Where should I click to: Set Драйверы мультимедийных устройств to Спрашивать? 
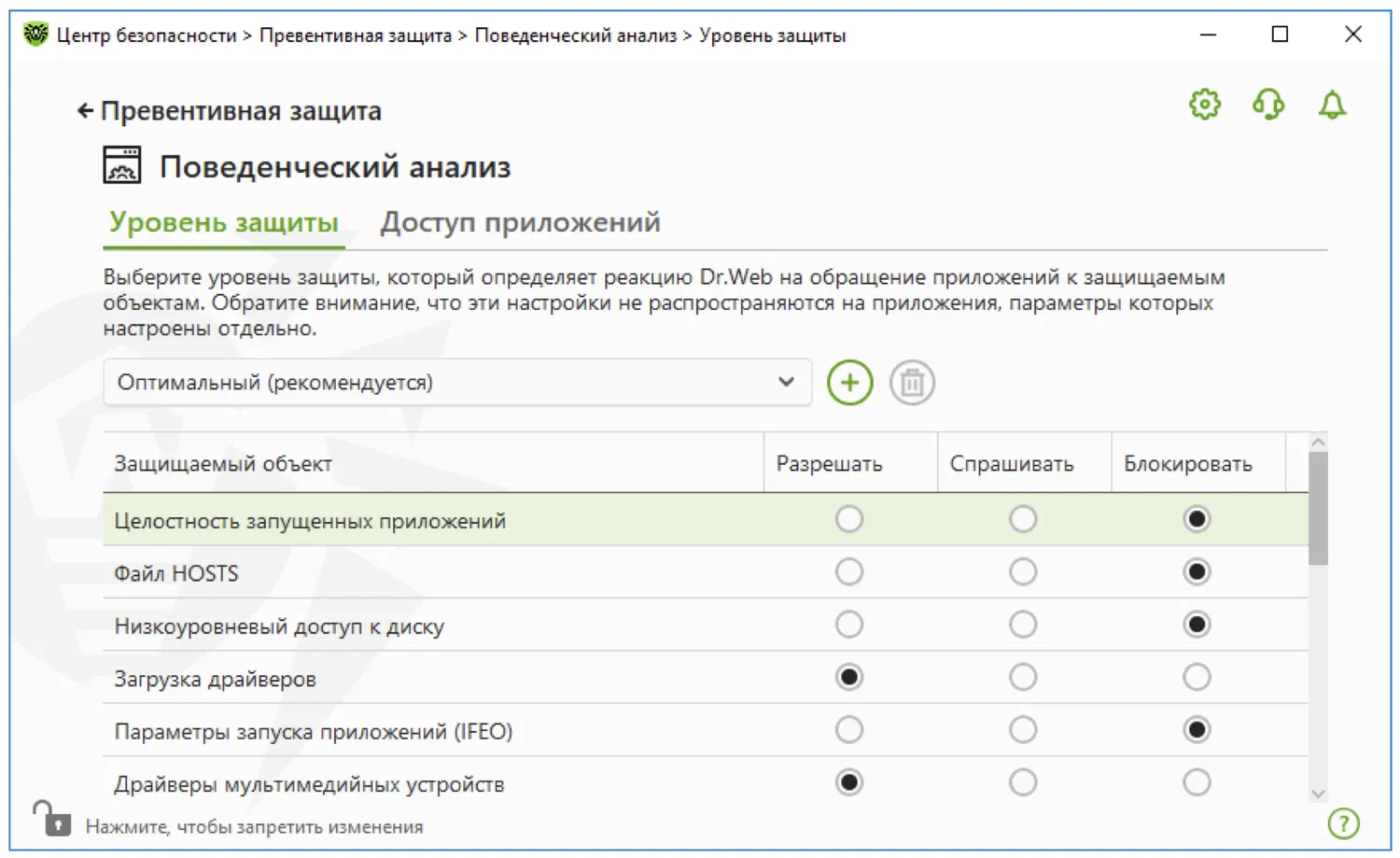(1023, 782)
